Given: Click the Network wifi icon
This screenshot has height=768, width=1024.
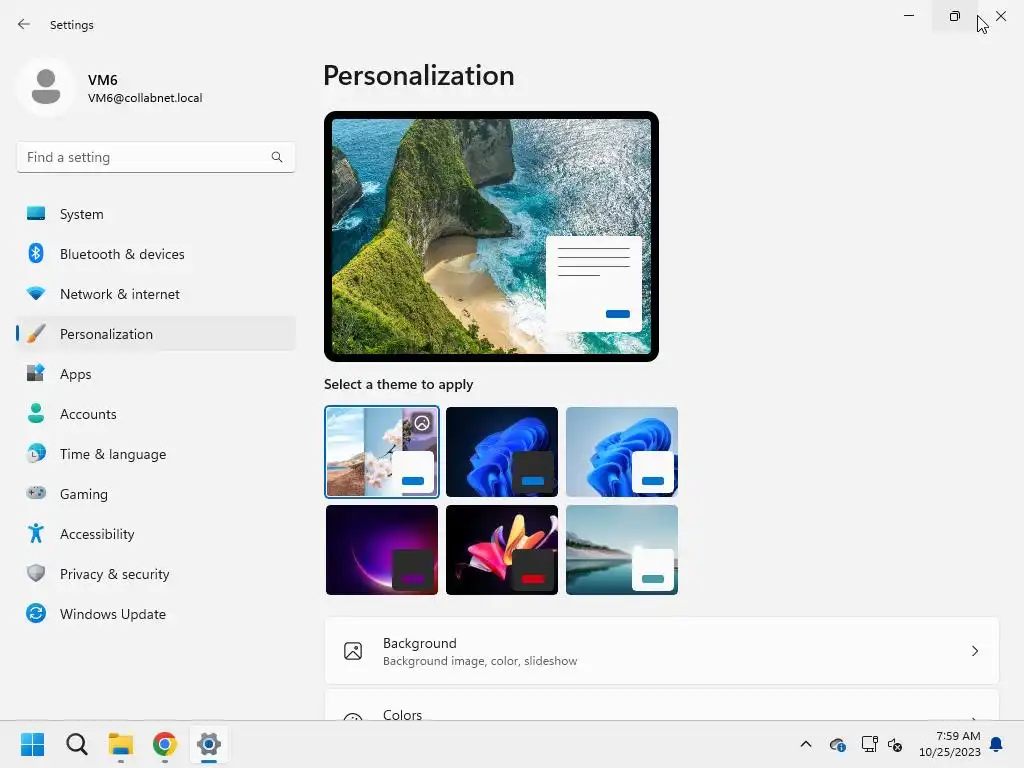Looking at the screenshot, I should pyautogui.click(x=36, y=294).
